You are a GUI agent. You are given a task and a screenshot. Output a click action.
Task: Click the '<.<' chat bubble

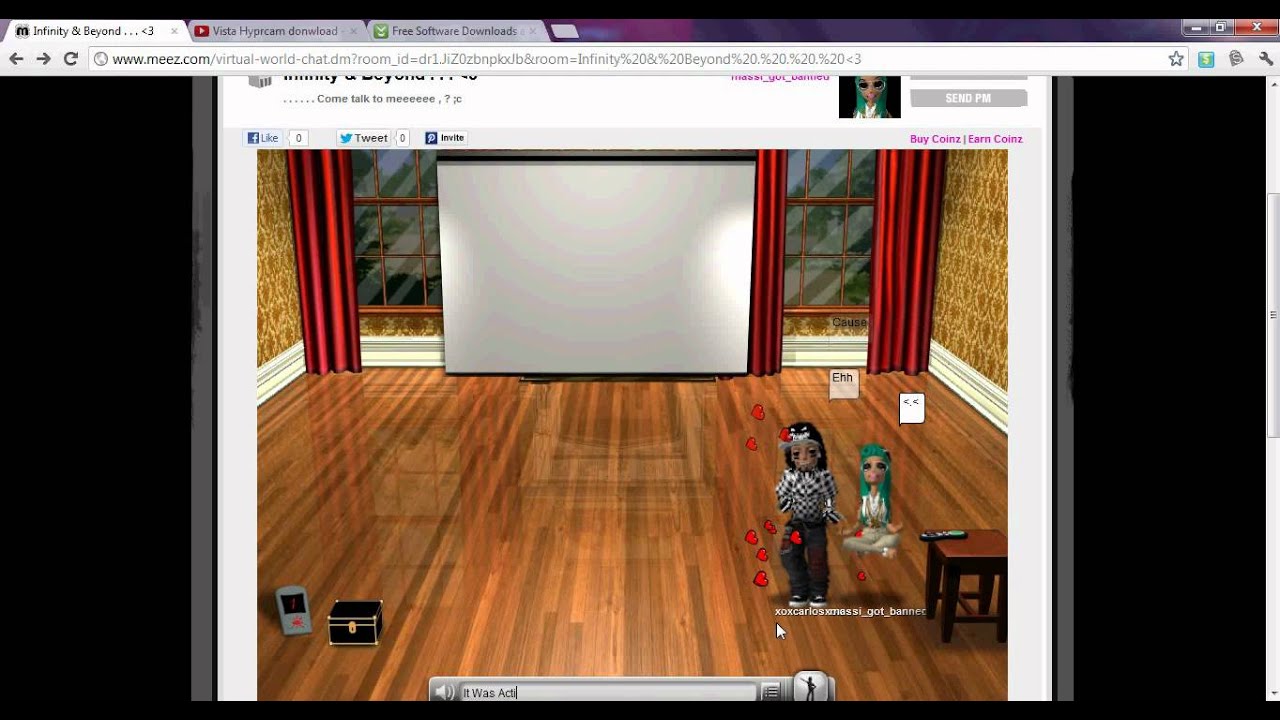(x=911, y=407)
